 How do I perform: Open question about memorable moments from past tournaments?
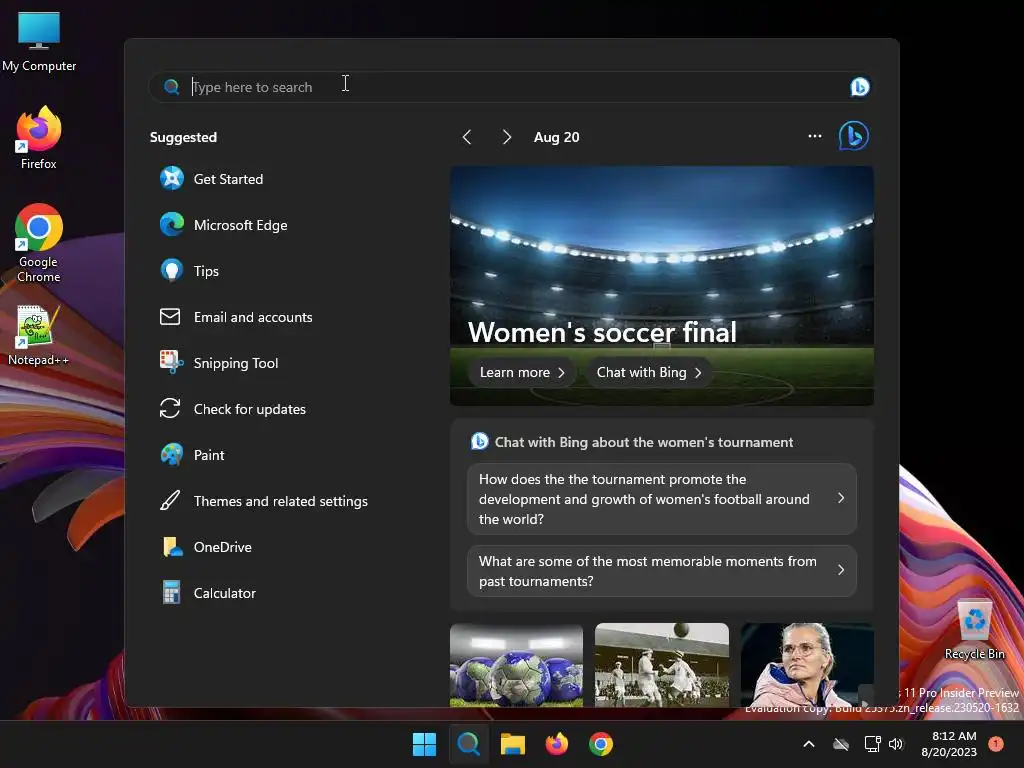(x=662, y=571)
